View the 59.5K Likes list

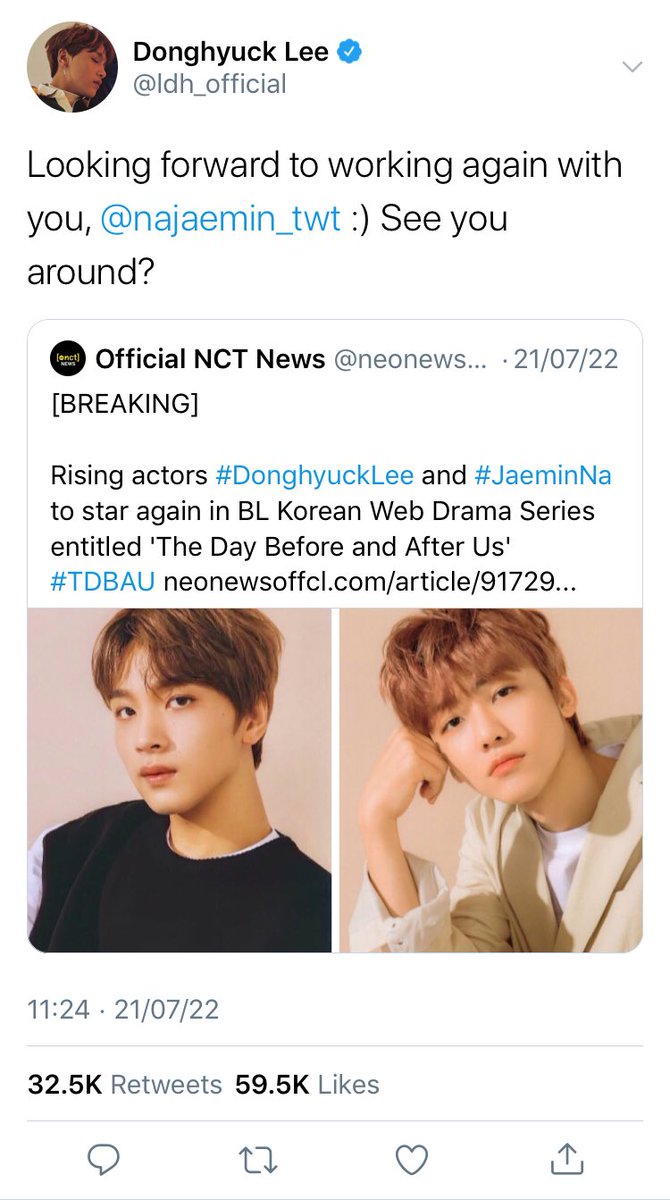(307, 1084)
